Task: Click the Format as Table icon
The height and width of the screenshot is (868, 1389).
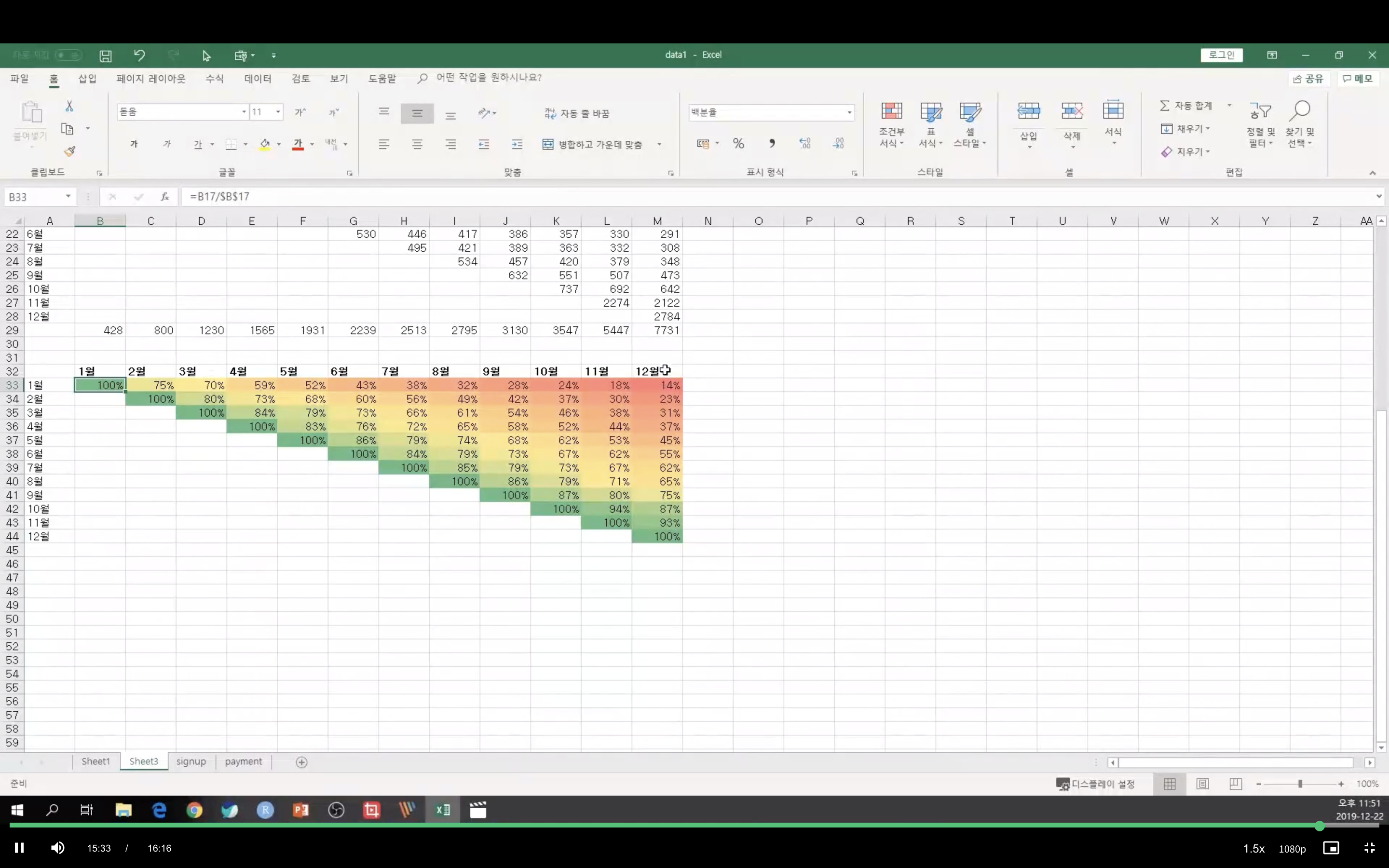Action: (930, 111)
